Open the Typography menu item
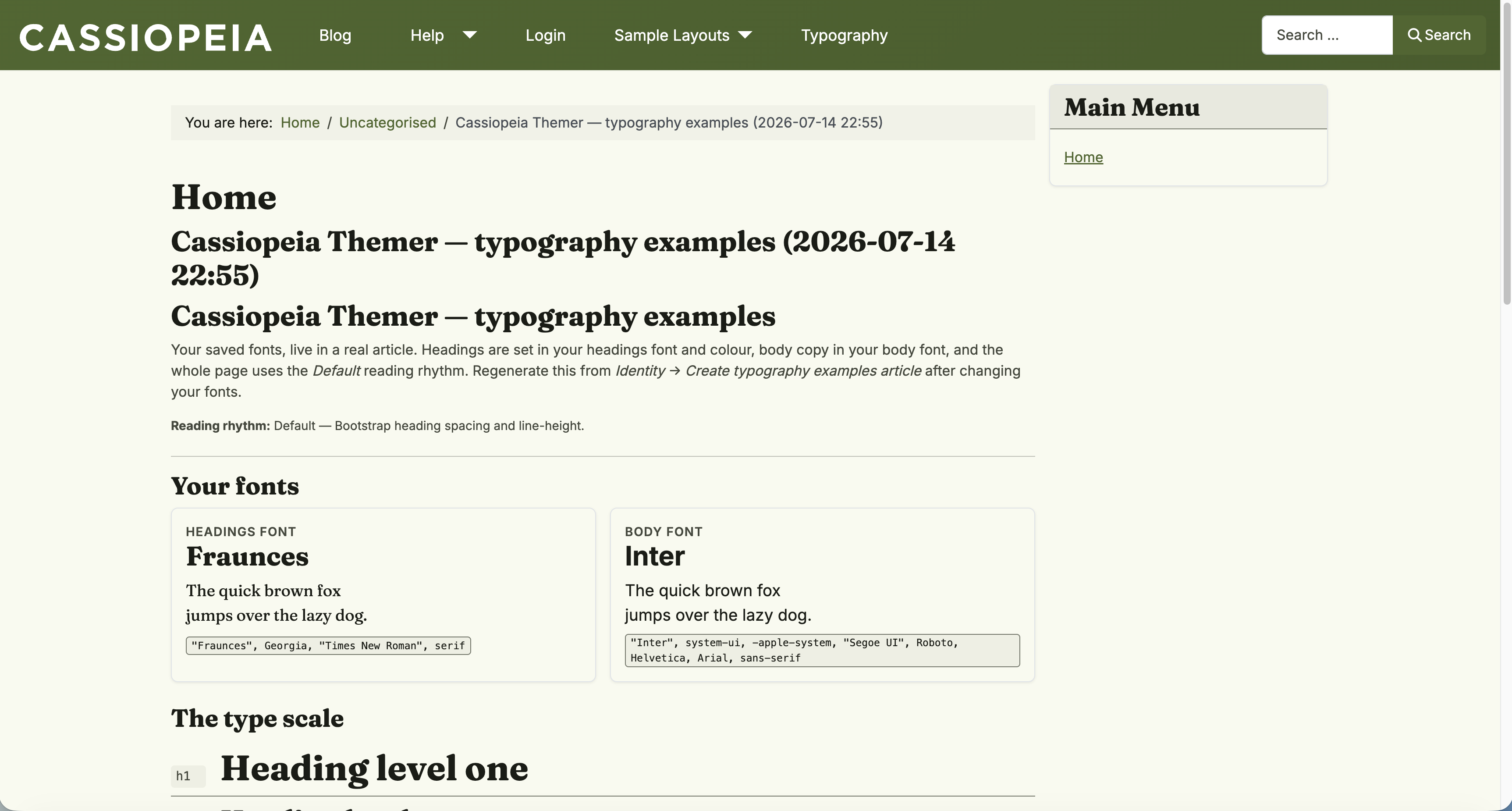 click(844, 35)
